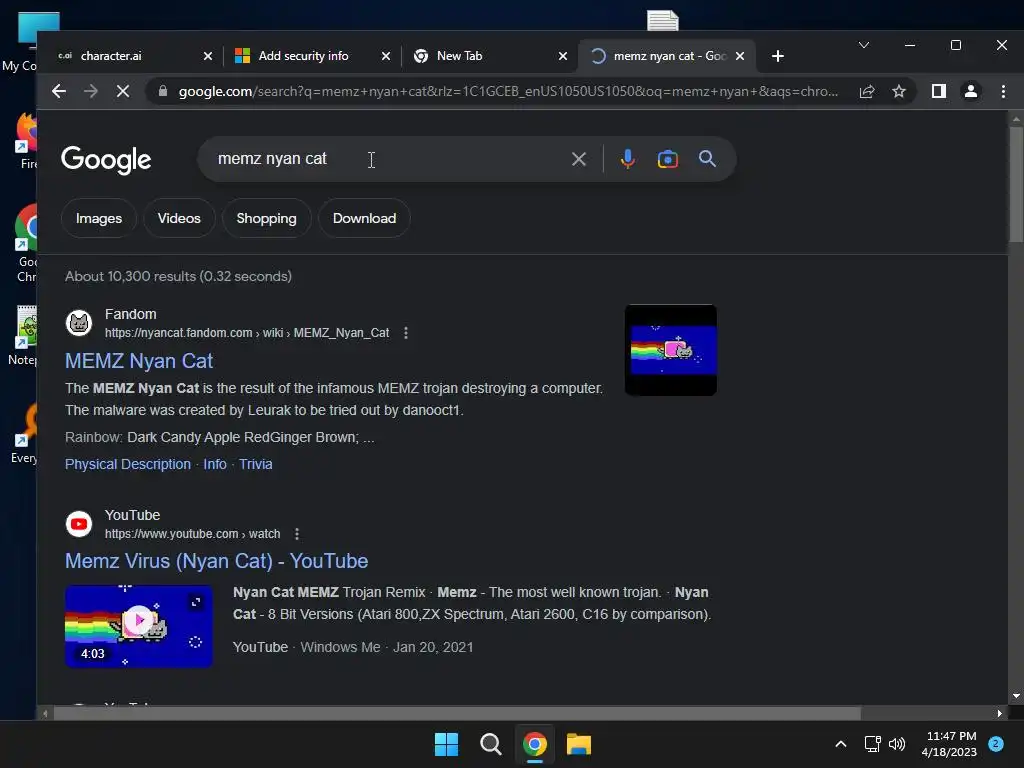Open tab search dropdown arrow
Image resolution: width=1024 pixels, height=768 pixels.
tap(863, 45)
